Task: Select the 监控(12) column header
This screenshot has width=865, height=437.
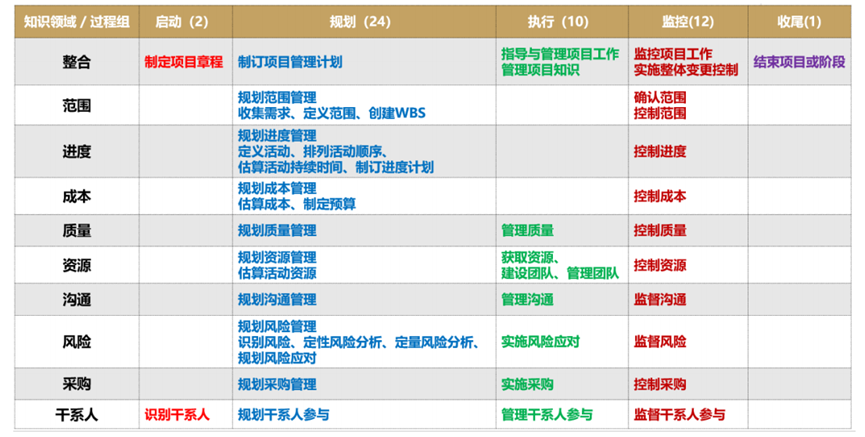Action: tap(687, 21)
